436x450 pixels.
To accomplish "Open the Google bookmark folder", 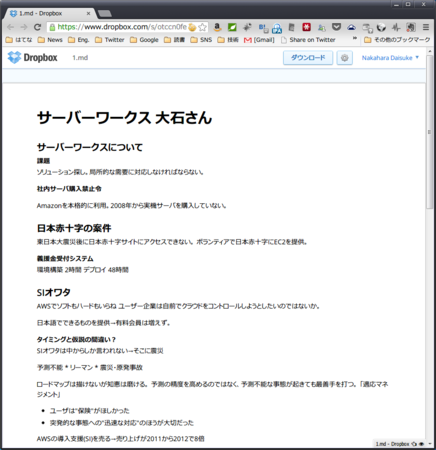I will point(144,40).
